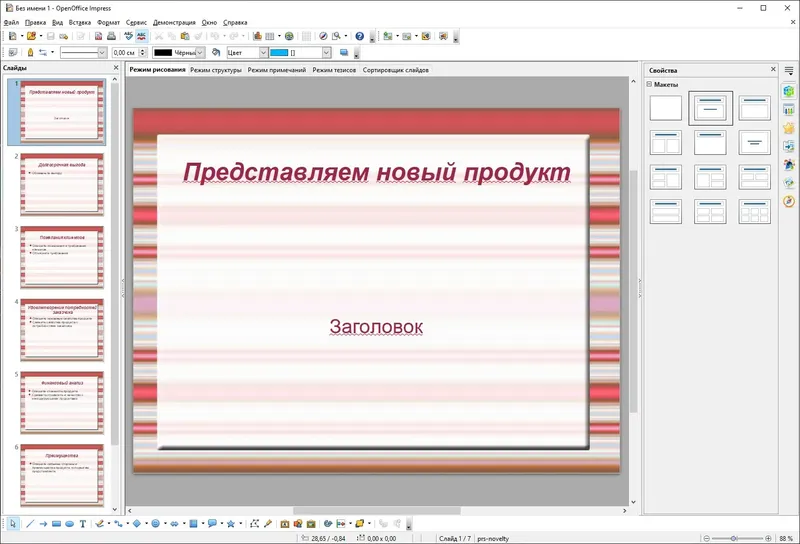Select the Edit Points tool
Viewport: 800px width, 544px height.
click(x=255, y=524)
